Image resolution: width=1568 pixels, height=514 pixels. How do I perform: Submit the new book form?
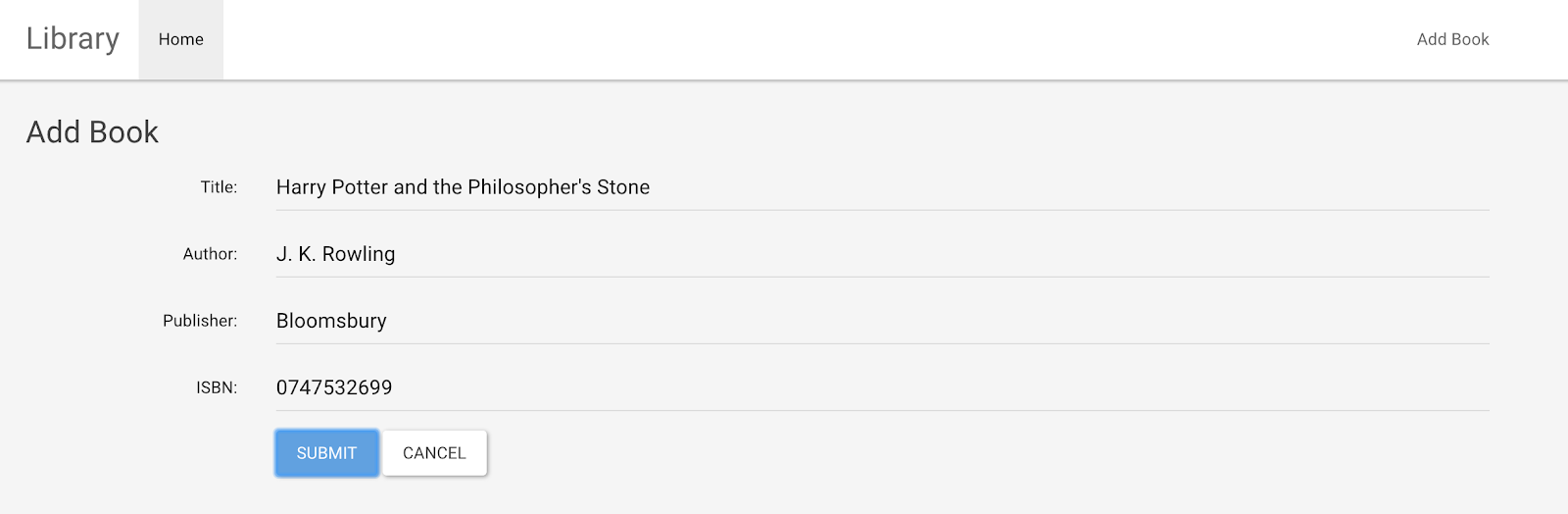(x=326, y=453)
